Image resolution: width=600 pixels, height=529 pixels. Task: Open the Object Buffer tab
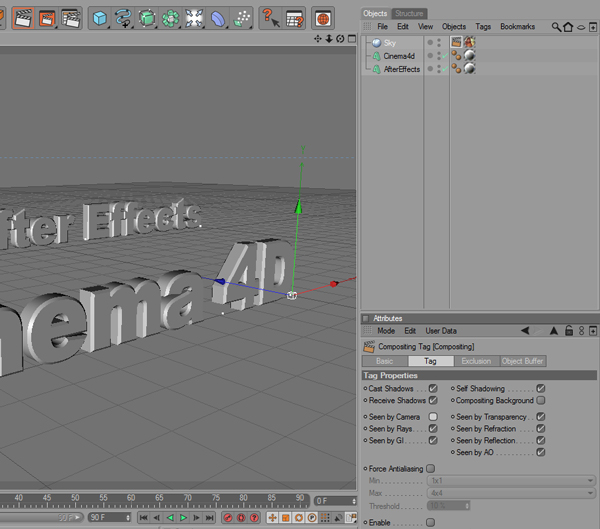point(522,361)
